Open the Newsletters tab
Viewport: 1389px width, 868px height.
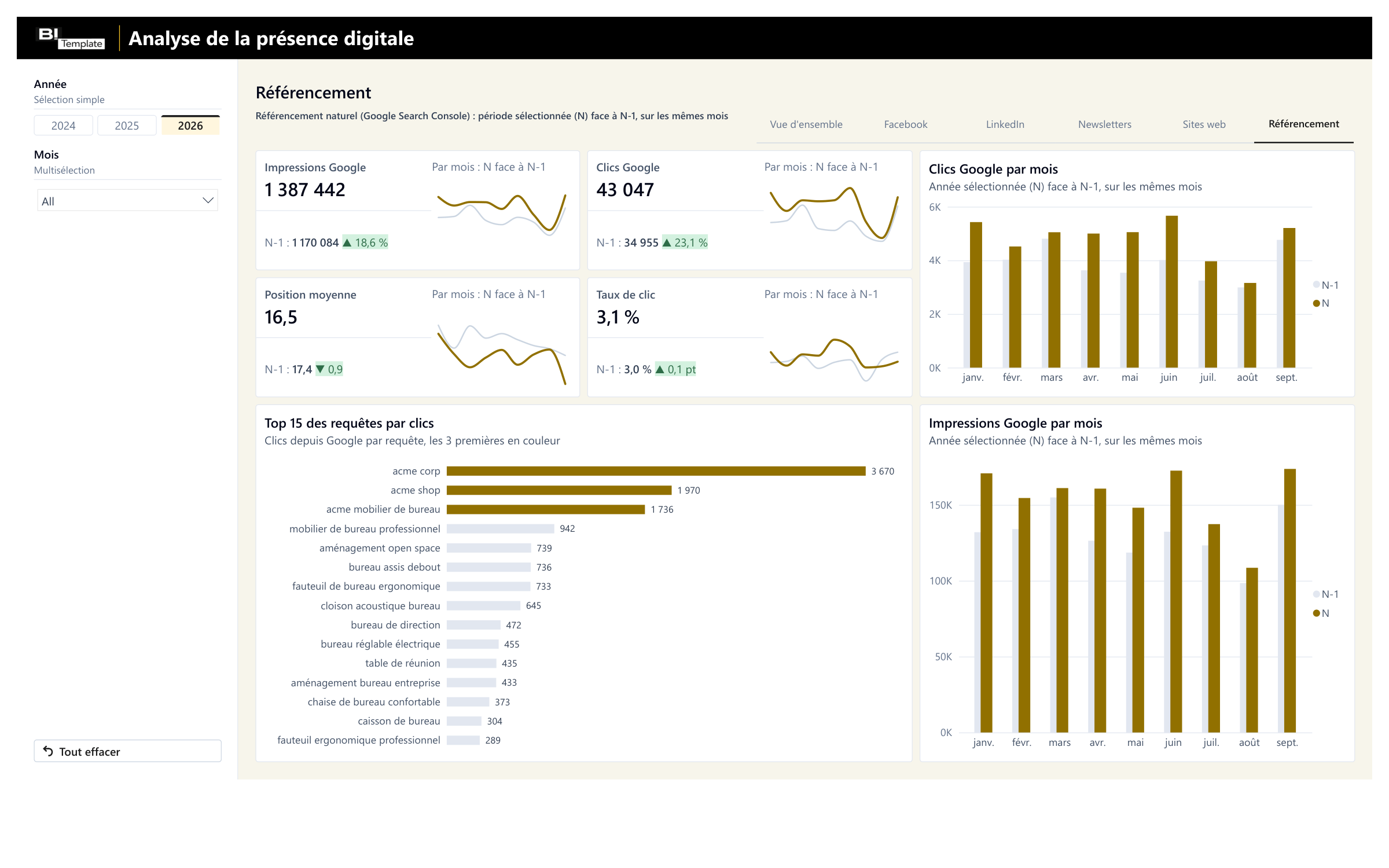pyautogui.click(x=1104, y=124)
